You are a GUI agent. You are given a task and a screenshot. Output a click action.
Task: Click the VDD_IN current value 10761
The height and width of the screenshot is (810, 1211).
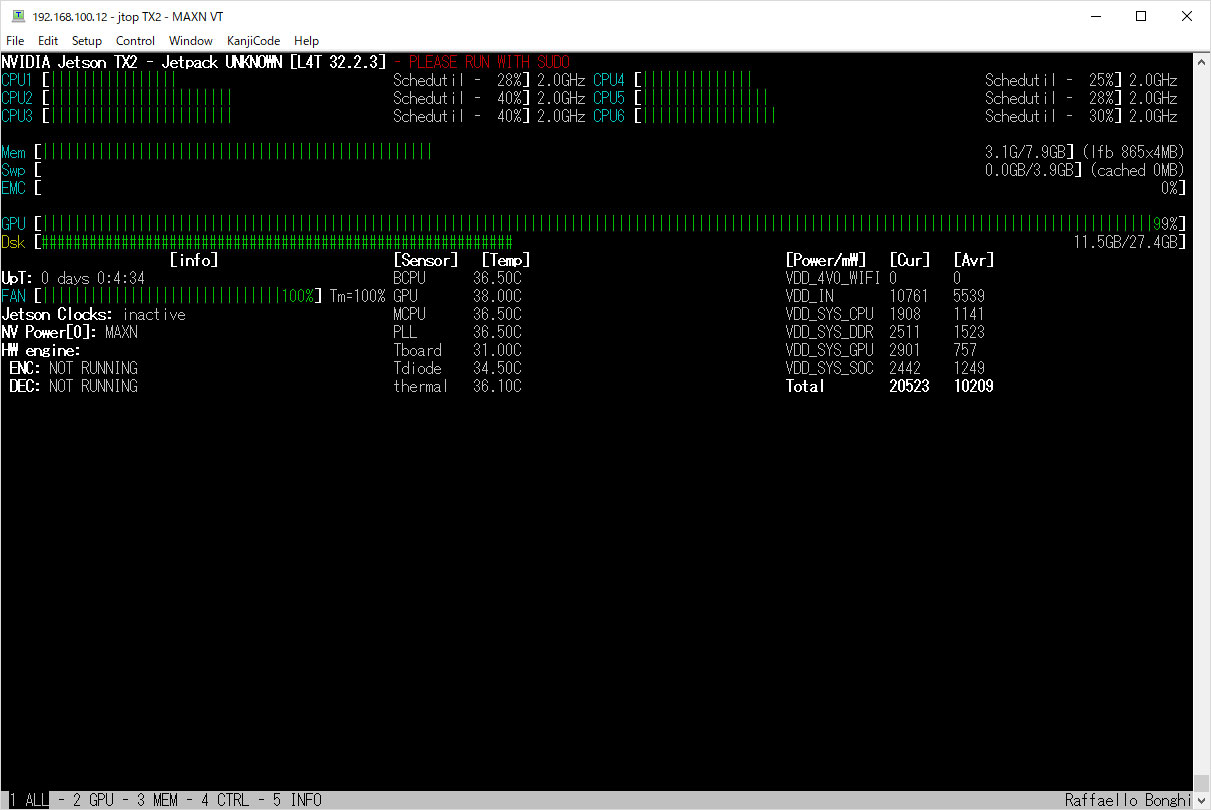point(909,296)
